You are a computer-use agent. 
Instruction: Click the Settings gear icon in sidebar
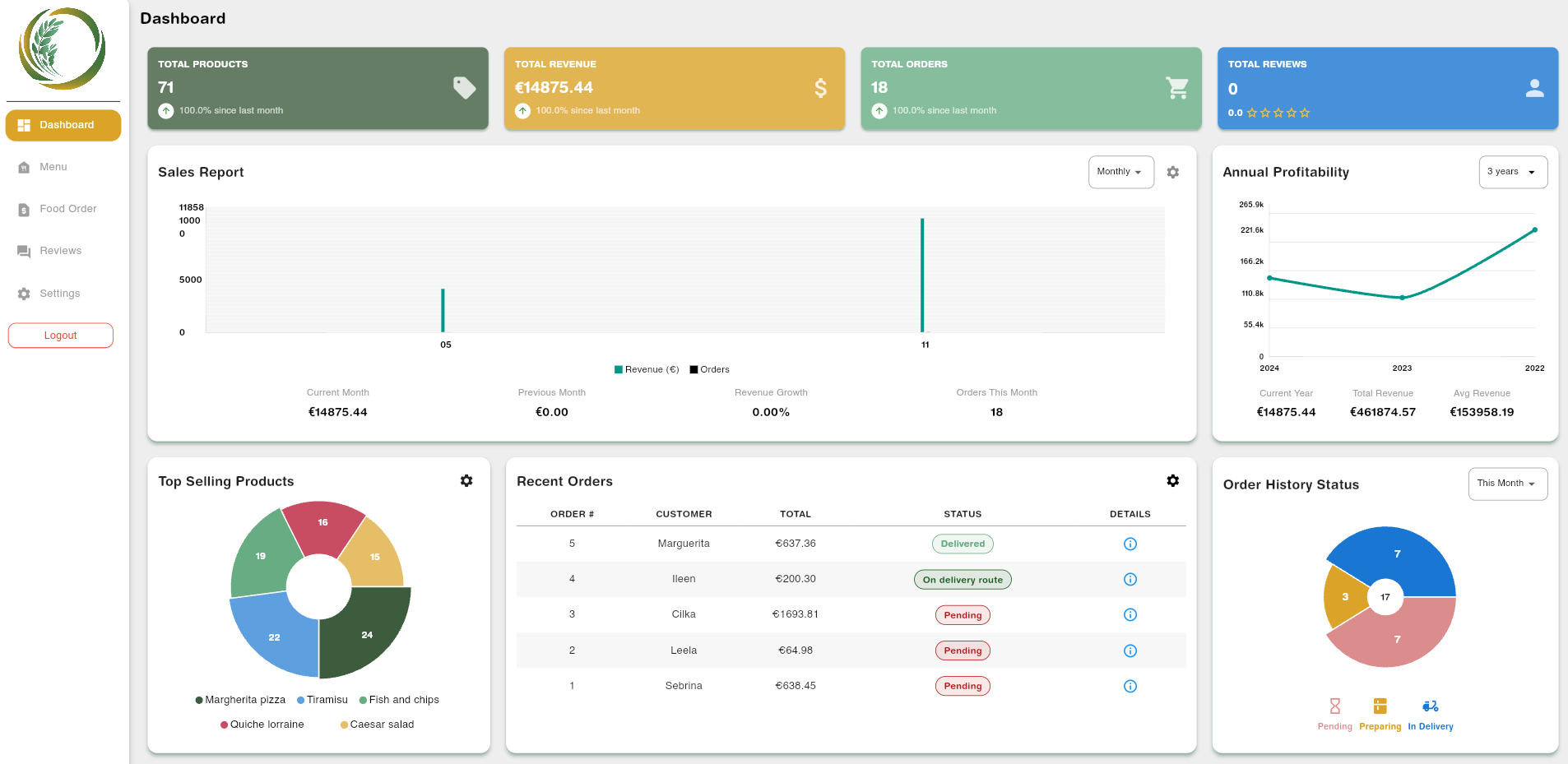pyautogui.click(x=24, y=294)
